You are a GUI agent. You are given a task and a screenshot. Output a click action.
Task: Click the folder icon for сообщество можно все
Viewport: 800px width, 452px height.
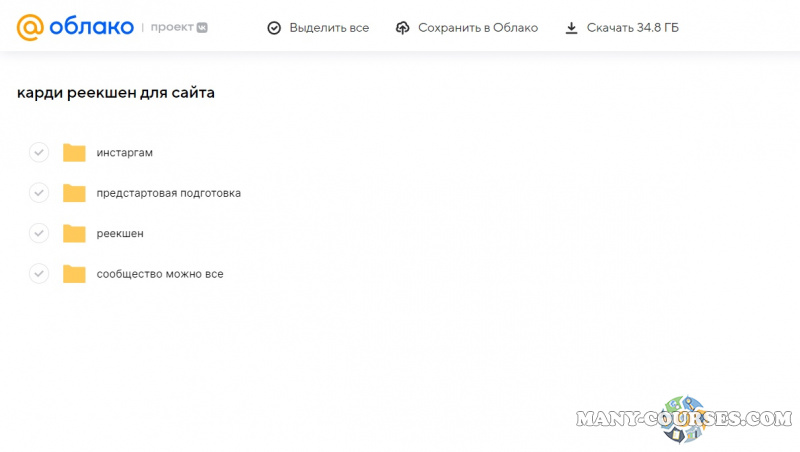click(74, 273)
